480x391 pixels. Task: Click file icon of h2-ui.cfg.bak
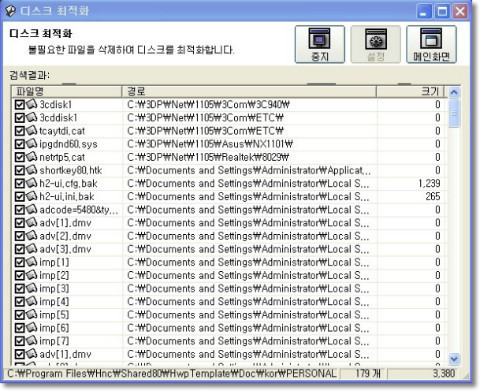(x=31, y=183)
